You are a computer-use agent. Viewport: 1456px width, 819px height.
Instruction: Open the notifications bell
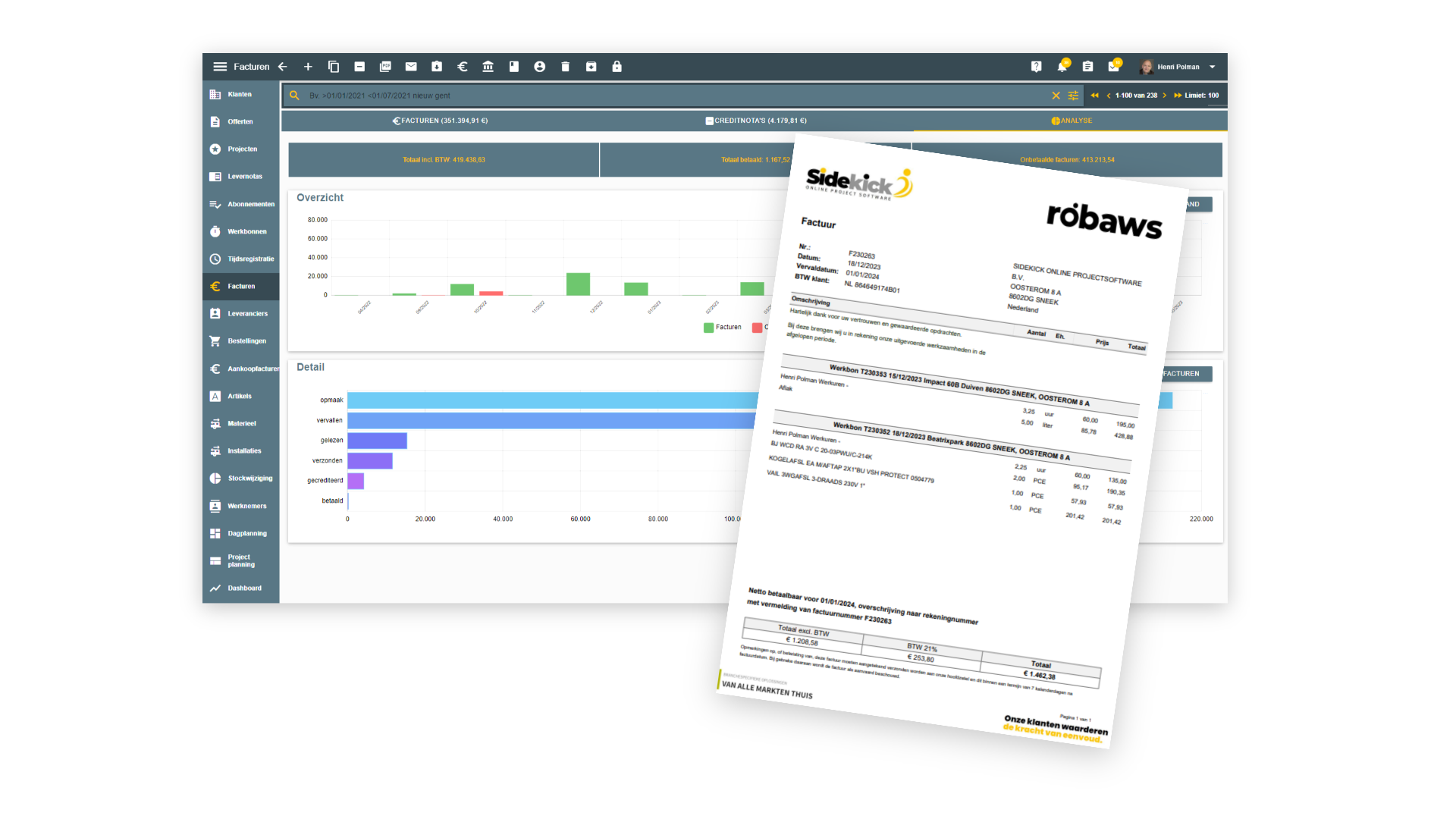pyautogui.click(x=1062, y=67)
